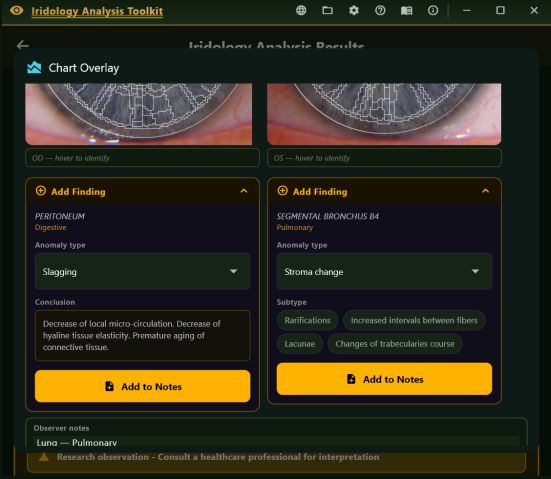Click the eye logo icon
The height and width of the screenshot is (479, 551).
pyautogui.click(x=17, y=11)
